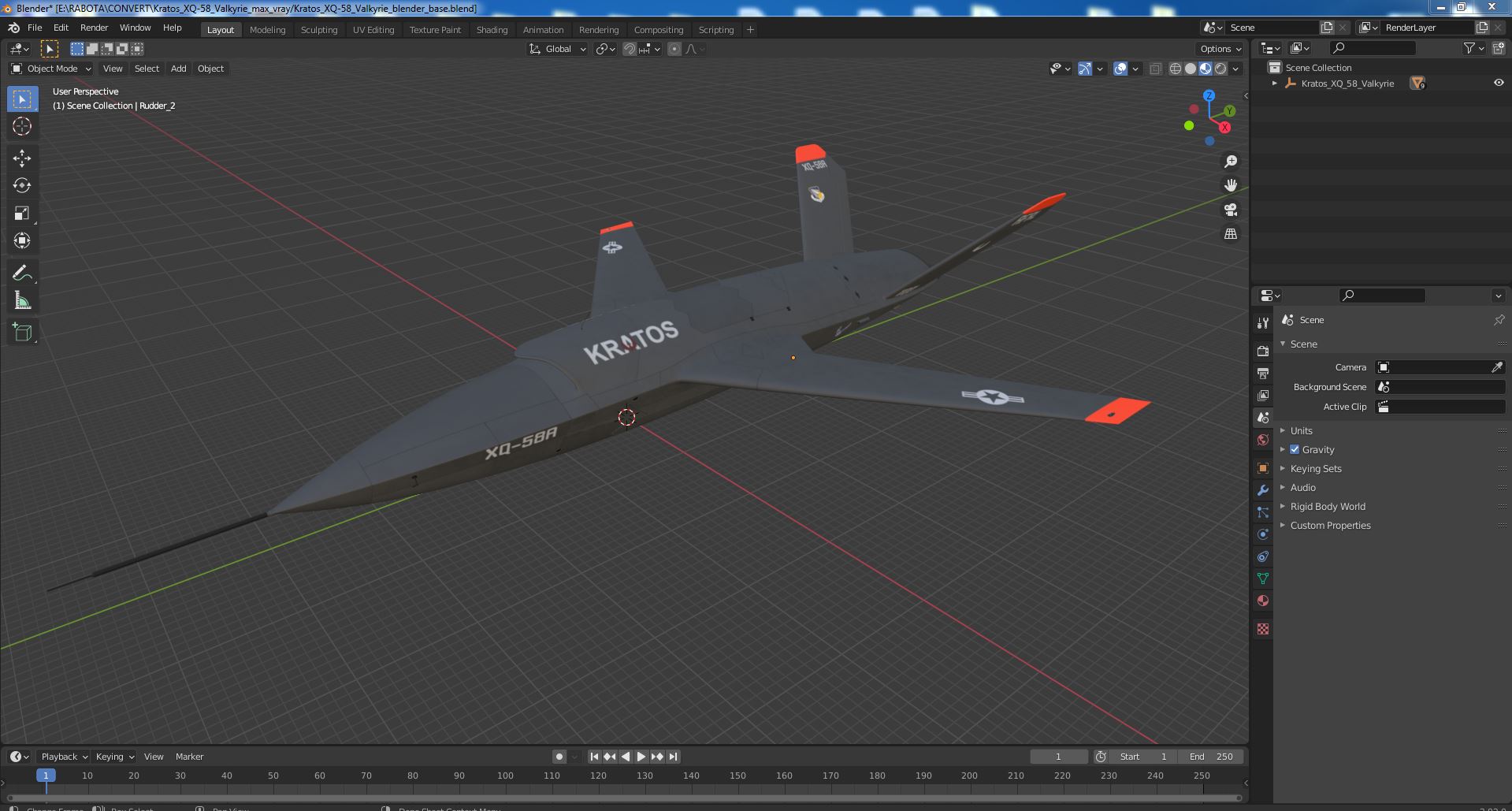Click the Camera object field
Image resolution: width=1512 pixels, height=811 pixels.
1440,367
